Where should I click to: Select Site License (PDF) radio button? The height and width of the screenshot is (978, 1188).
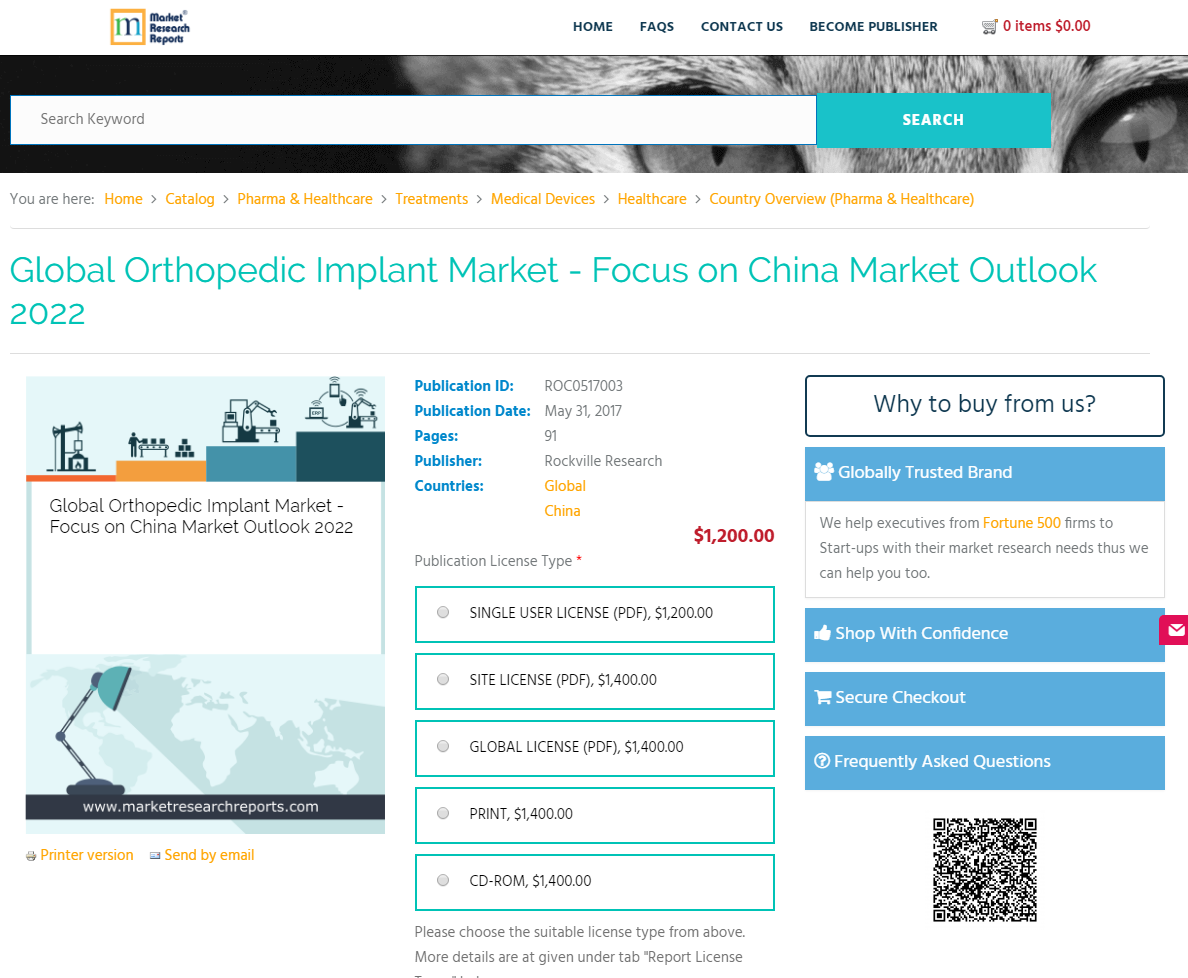(x=443, y=680)
